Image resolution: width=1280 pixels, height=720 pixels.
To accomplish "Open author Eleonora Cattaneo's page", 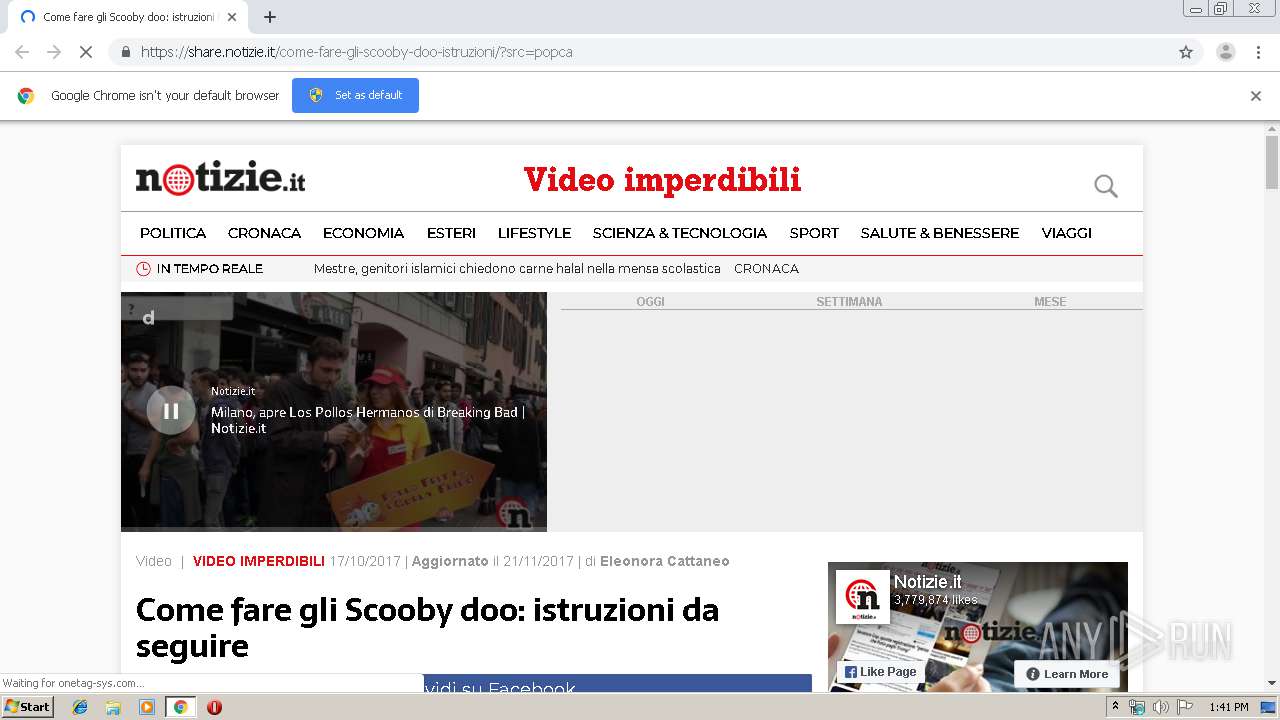I will 665,561.
